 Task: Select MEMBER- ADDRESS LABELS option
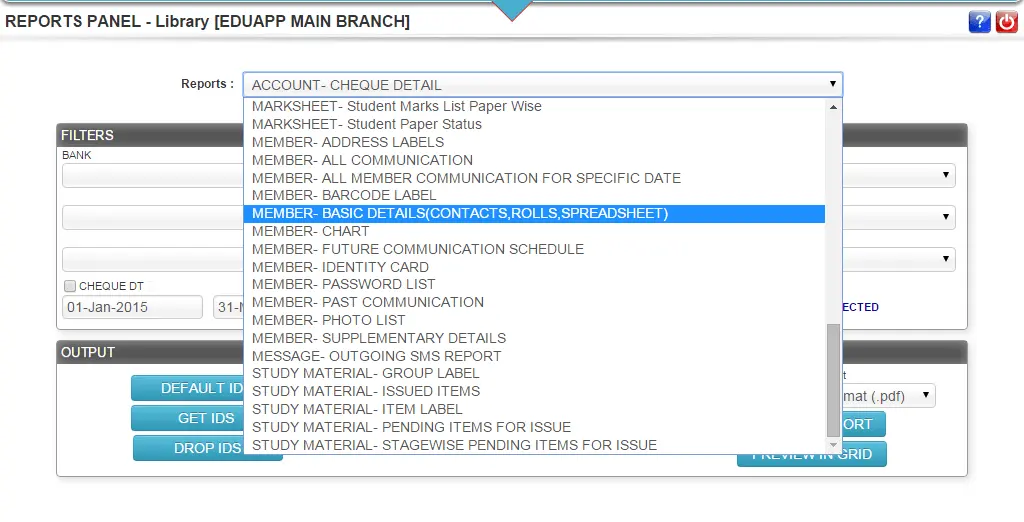[348, 142]
